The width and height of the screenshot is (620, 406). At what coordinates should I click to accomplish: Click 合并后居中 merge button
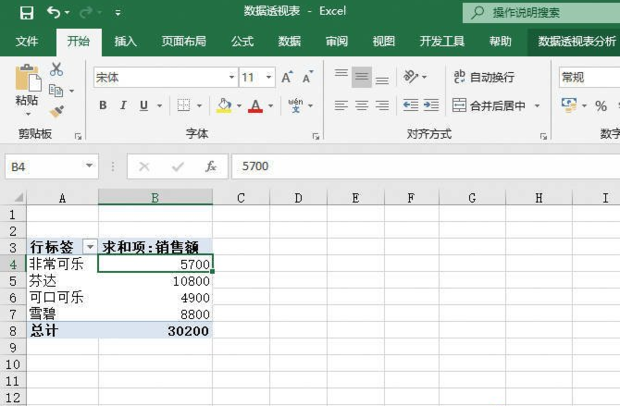[489, 105]
